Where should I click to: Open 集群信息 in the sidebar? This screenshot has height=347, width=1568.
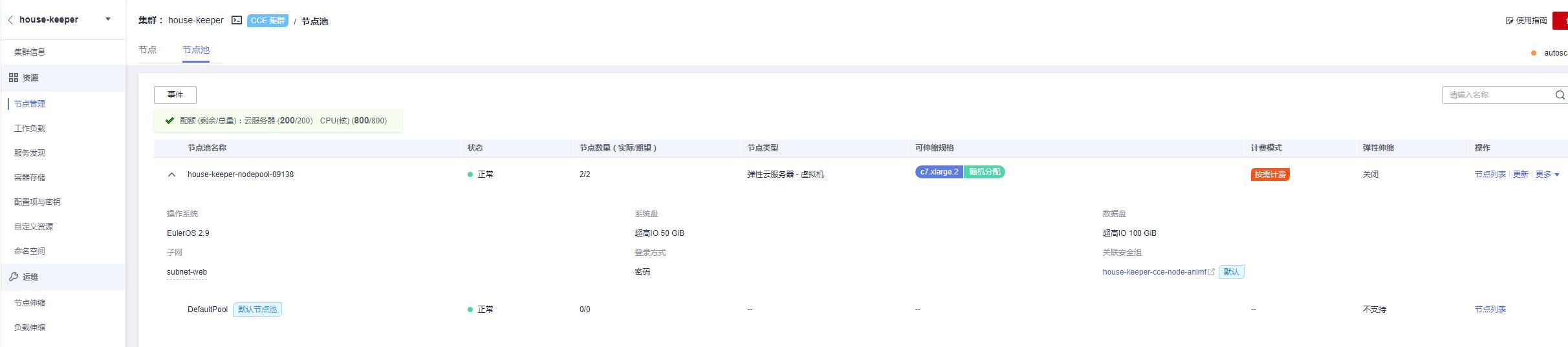coord(30,52)
